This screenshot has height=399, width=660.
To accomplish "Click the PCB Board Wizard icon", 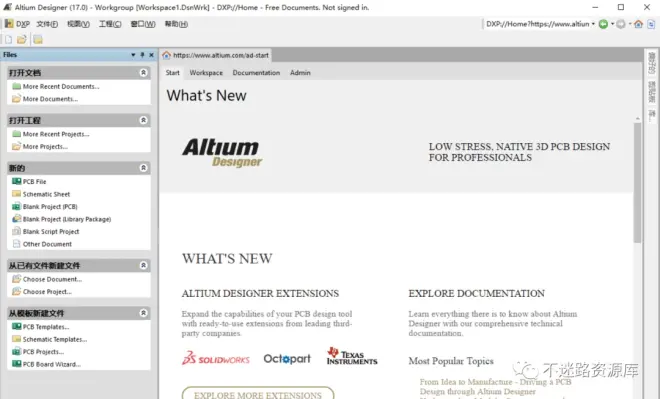I will (x=16, y=364).
